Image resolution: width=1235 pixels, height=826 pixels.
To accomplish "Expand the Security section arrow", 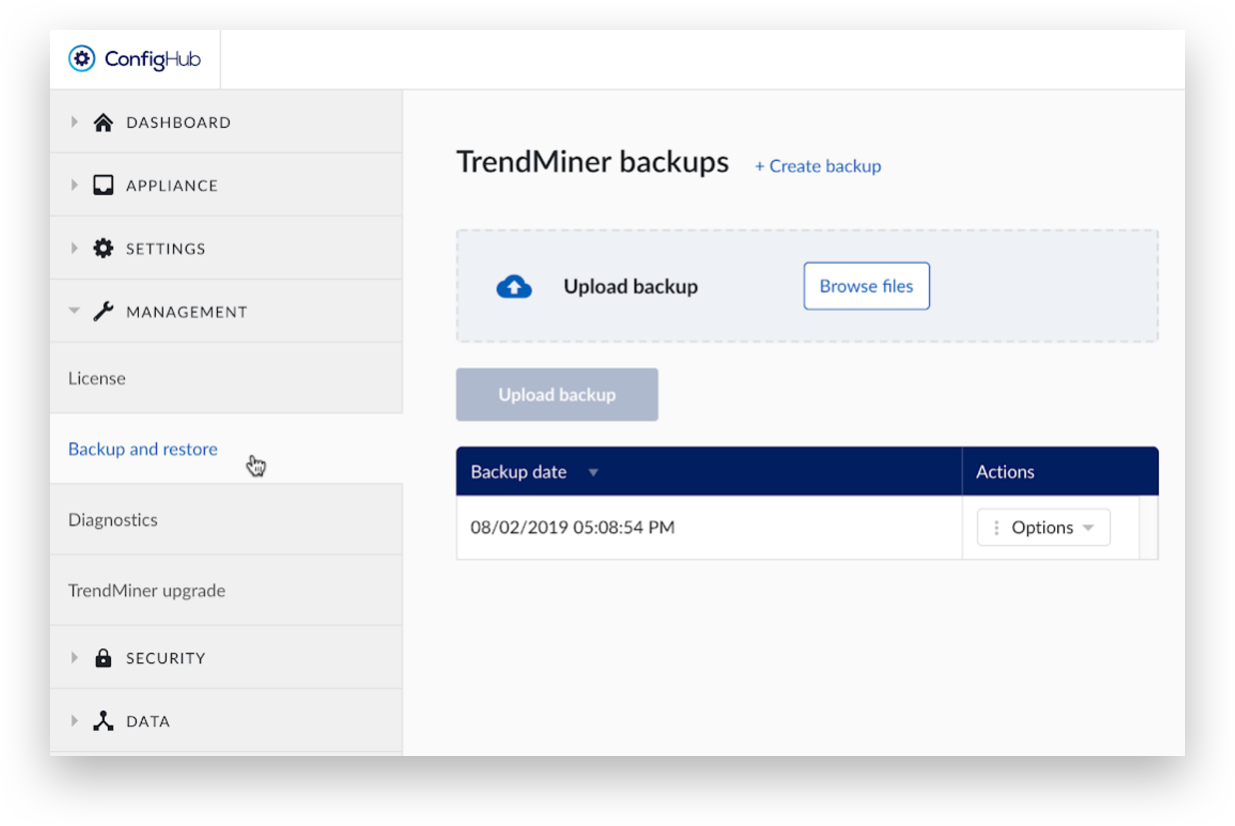I will (x=74, y=658).
